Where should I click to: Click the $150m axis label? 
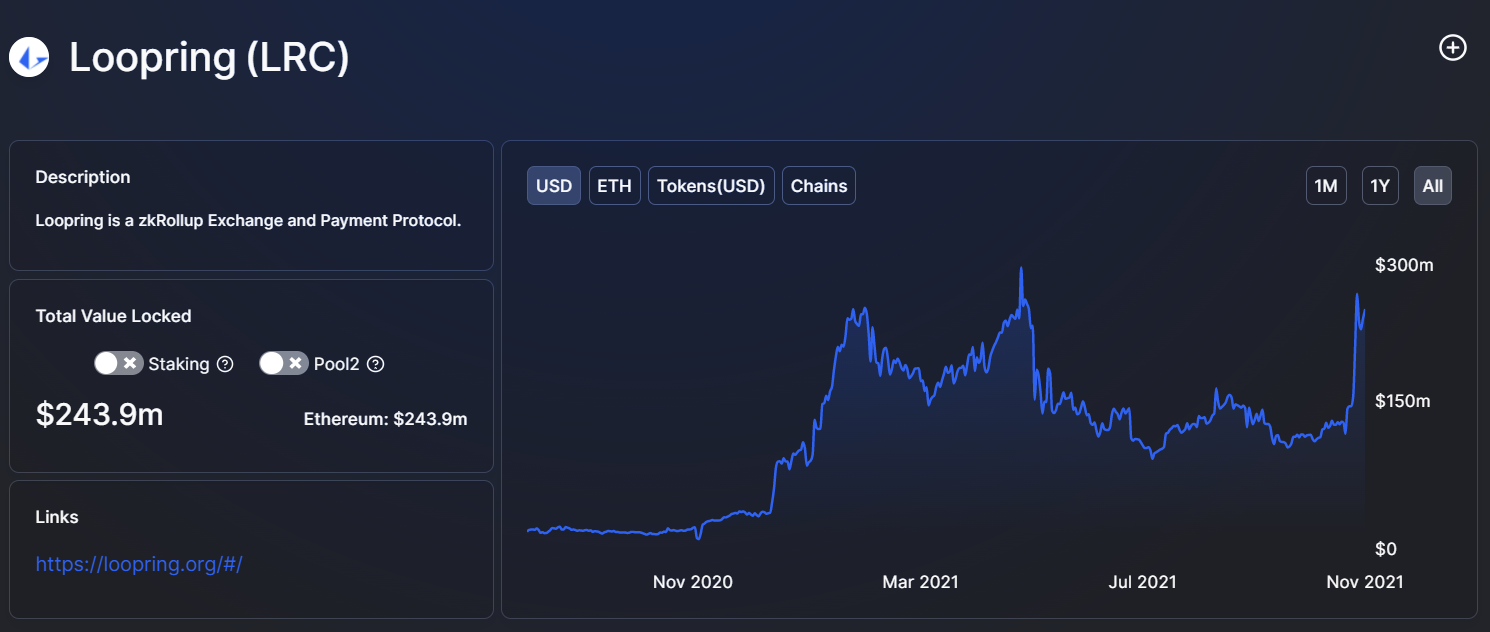[1402, 401]
